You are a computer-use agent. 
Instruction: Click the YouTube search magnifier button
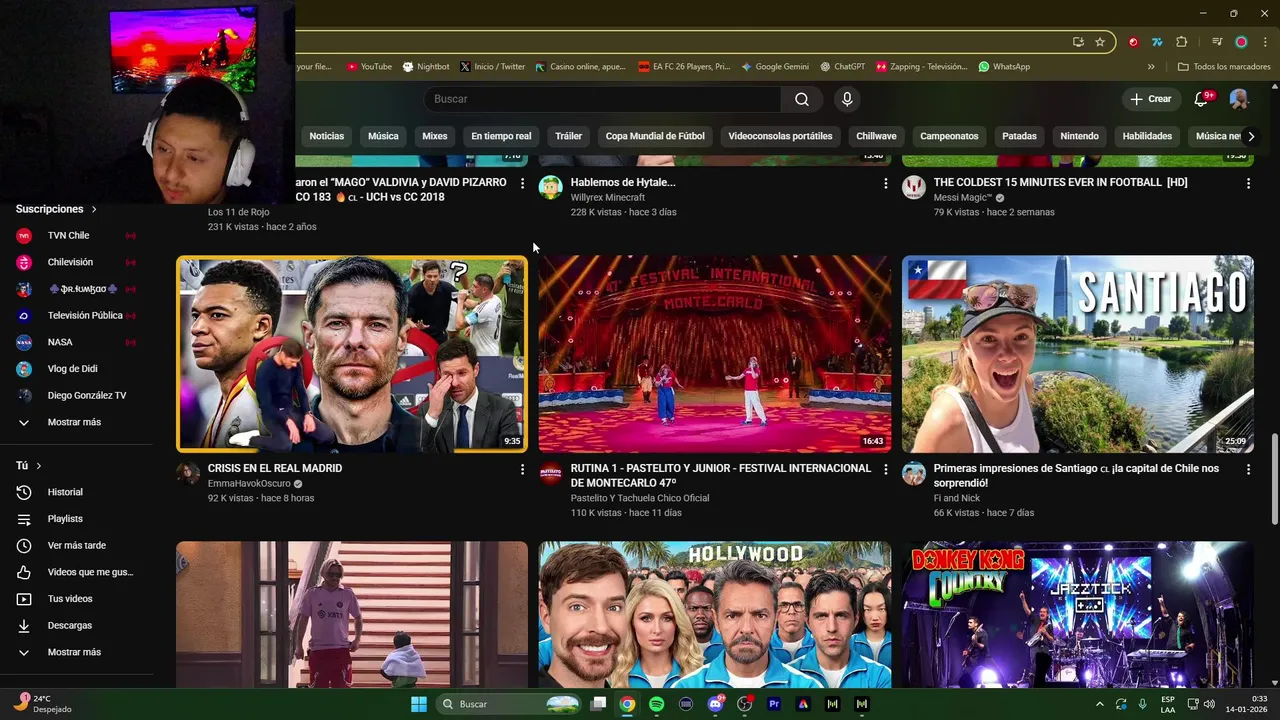point(802,99)
